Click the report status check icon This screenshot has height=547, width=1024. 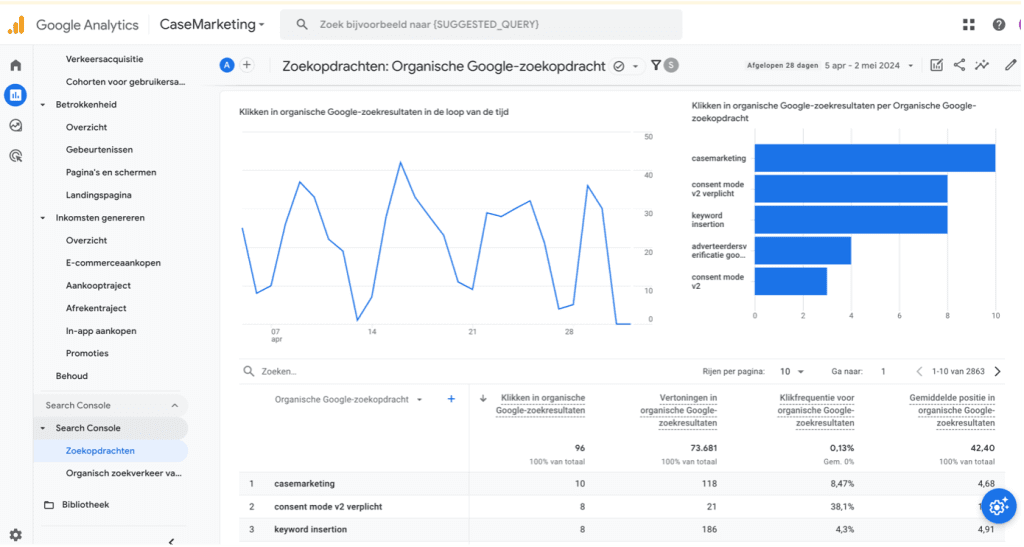pyautogui.click(x=618, y=67)
